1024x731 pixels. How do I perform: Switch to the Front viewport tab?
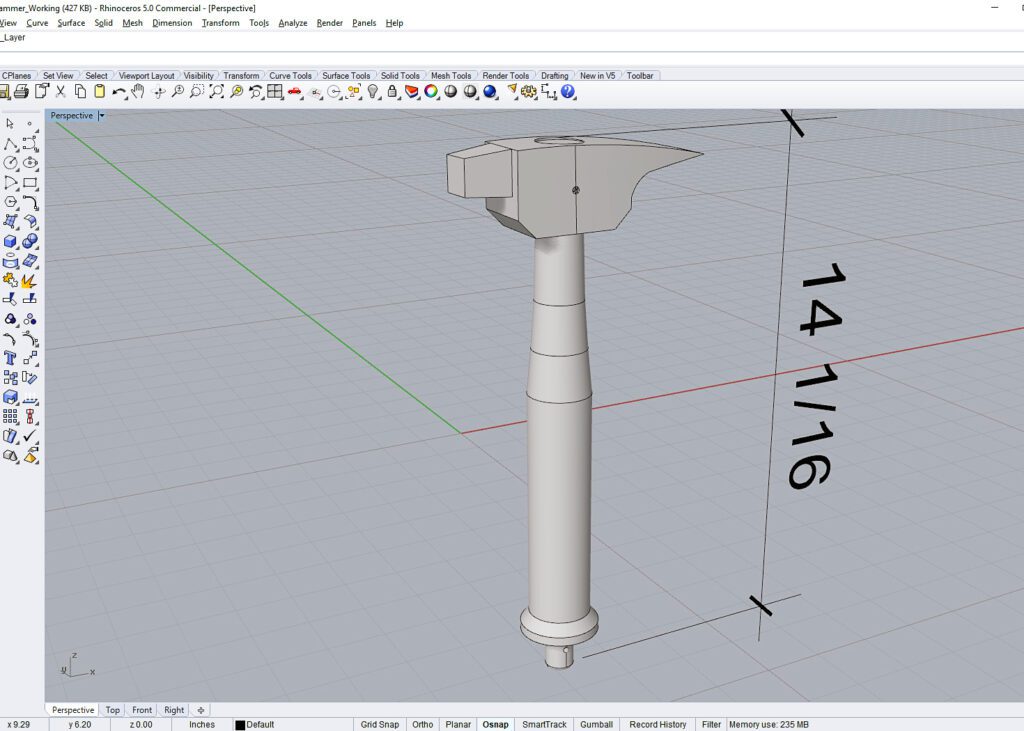tap(142, 710)
